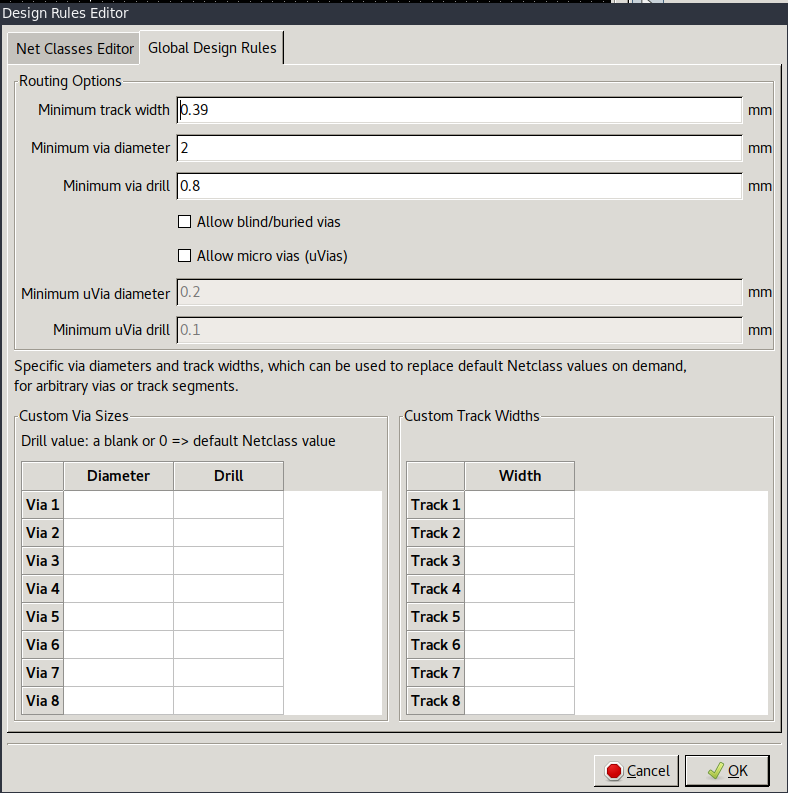Viewport: 788px width, 793px height.
Task: Select the Via 6 row header
Action: point(42,644)
